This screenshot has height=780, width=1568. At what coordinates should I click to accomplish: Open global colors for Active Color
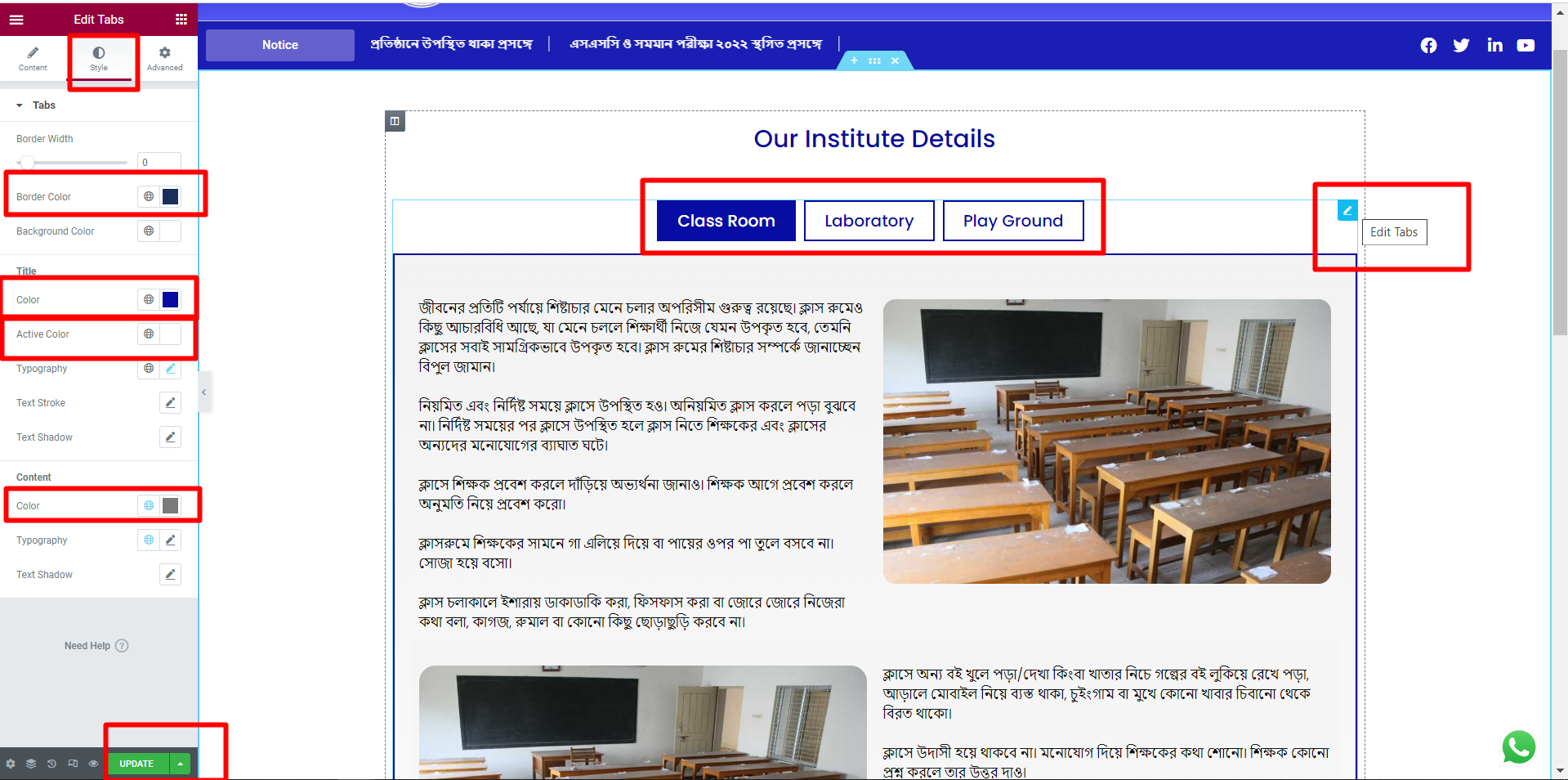pos(149,334)
